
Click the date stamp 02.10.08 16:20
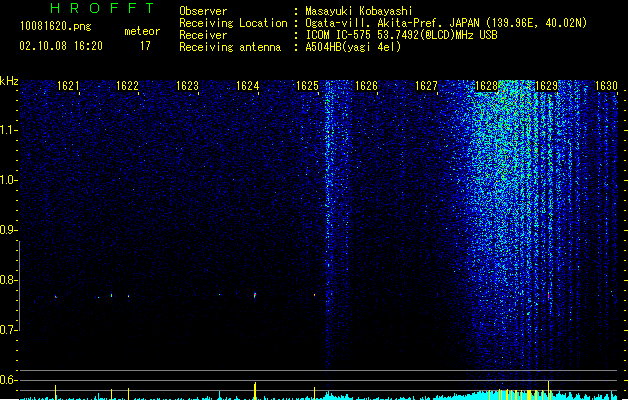point(61,46)
